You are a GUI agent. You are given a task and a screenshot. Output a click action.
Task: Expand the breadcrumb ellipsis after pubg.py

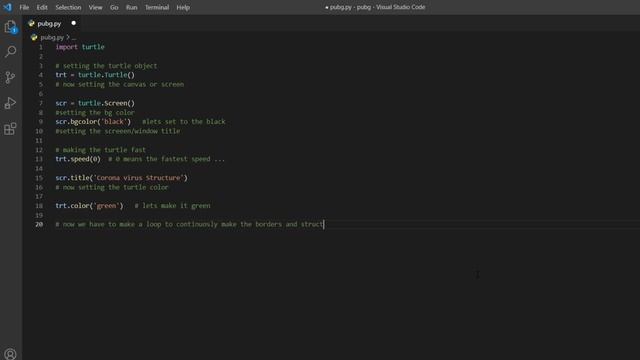74,38
